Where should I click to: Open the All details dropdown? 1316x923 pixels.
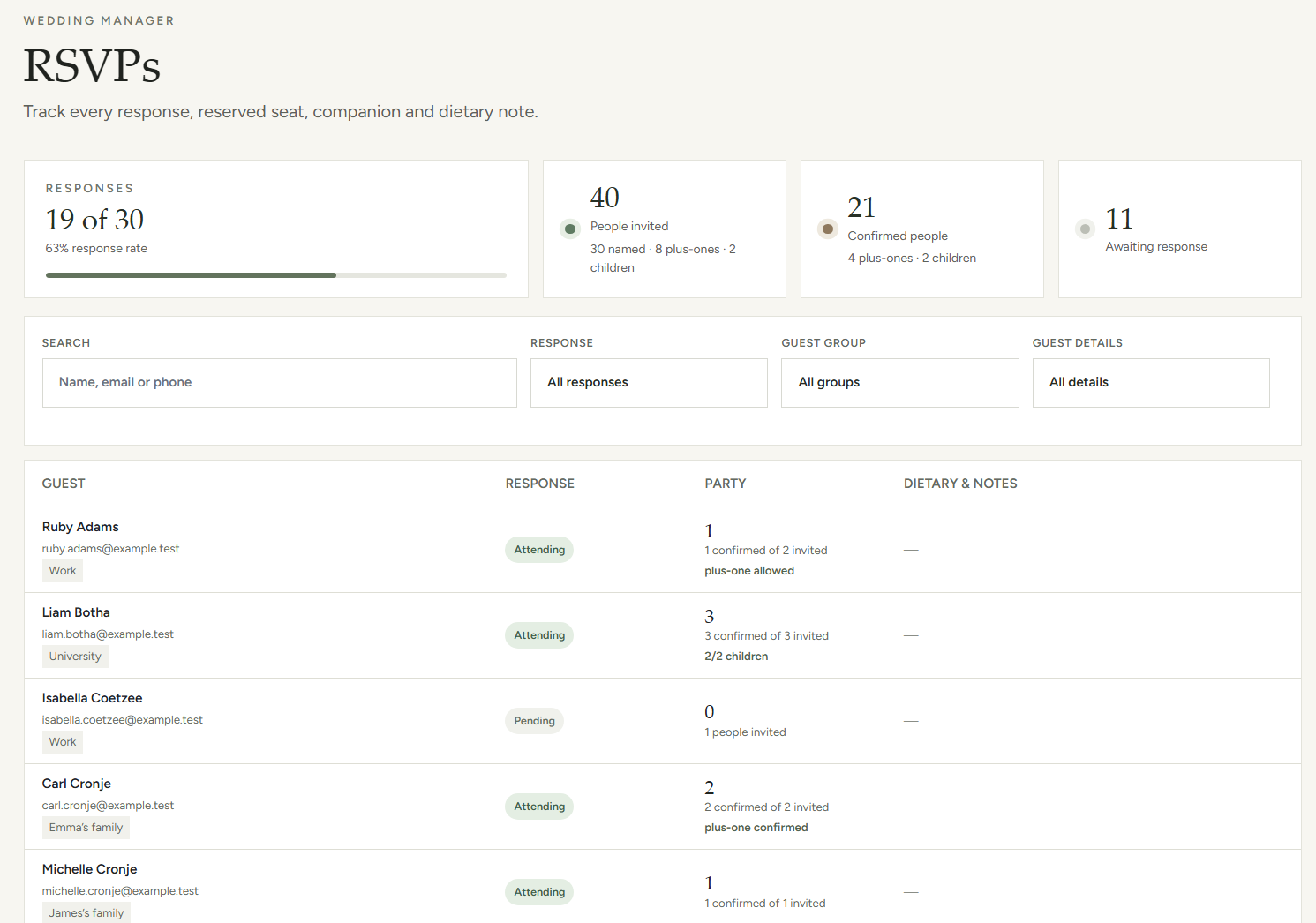(1151, 383)
